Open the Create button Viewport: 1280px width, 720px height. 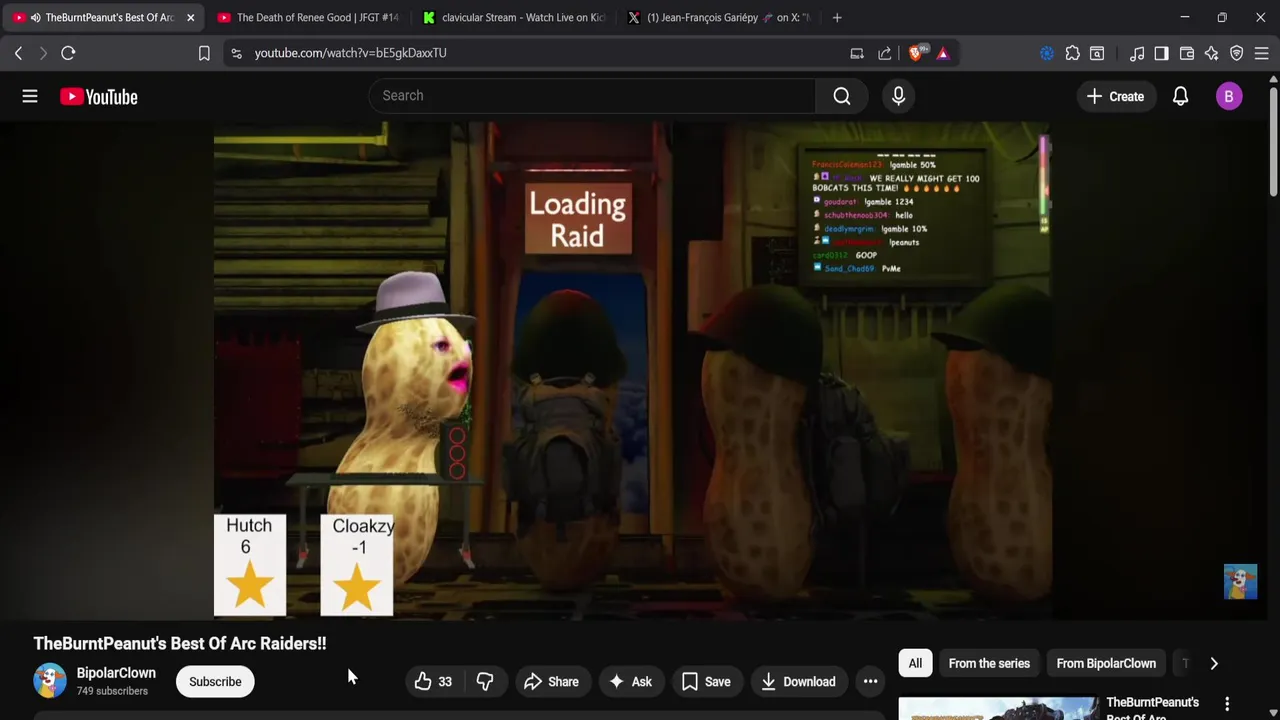point(1115,96)
